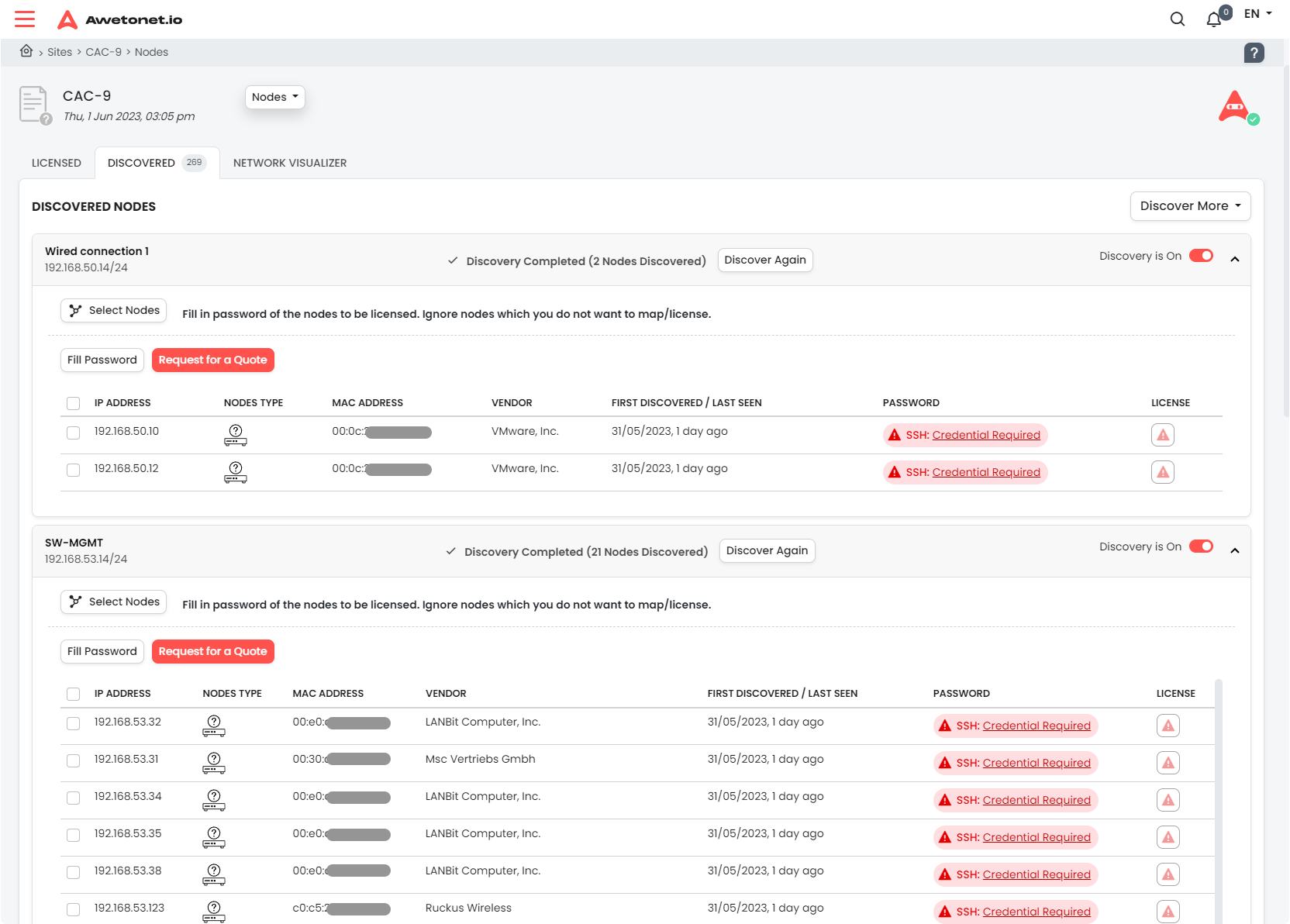Switch to the LICENSED tab
Viewport: 1290px width, 924px height.
tap(57, 163)
